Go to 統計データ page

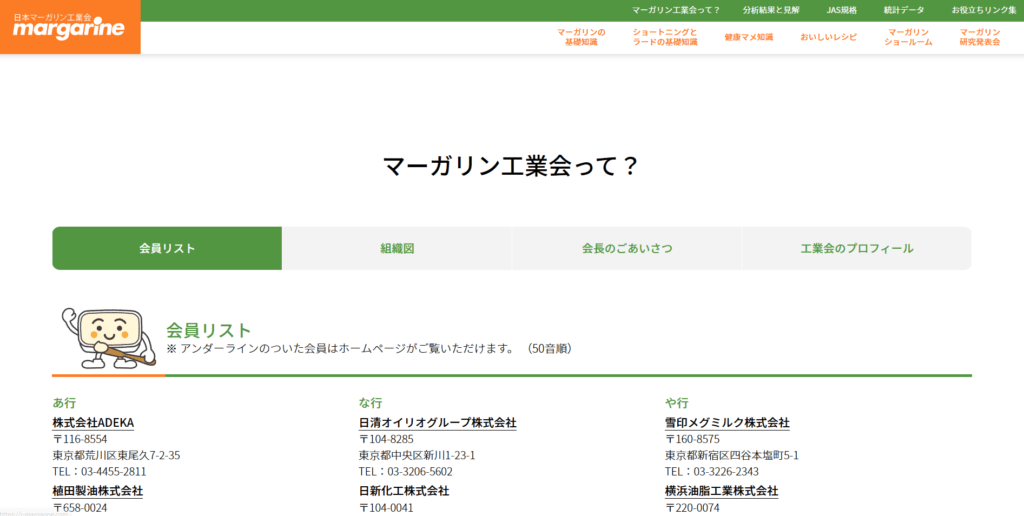tap(904, 10)
